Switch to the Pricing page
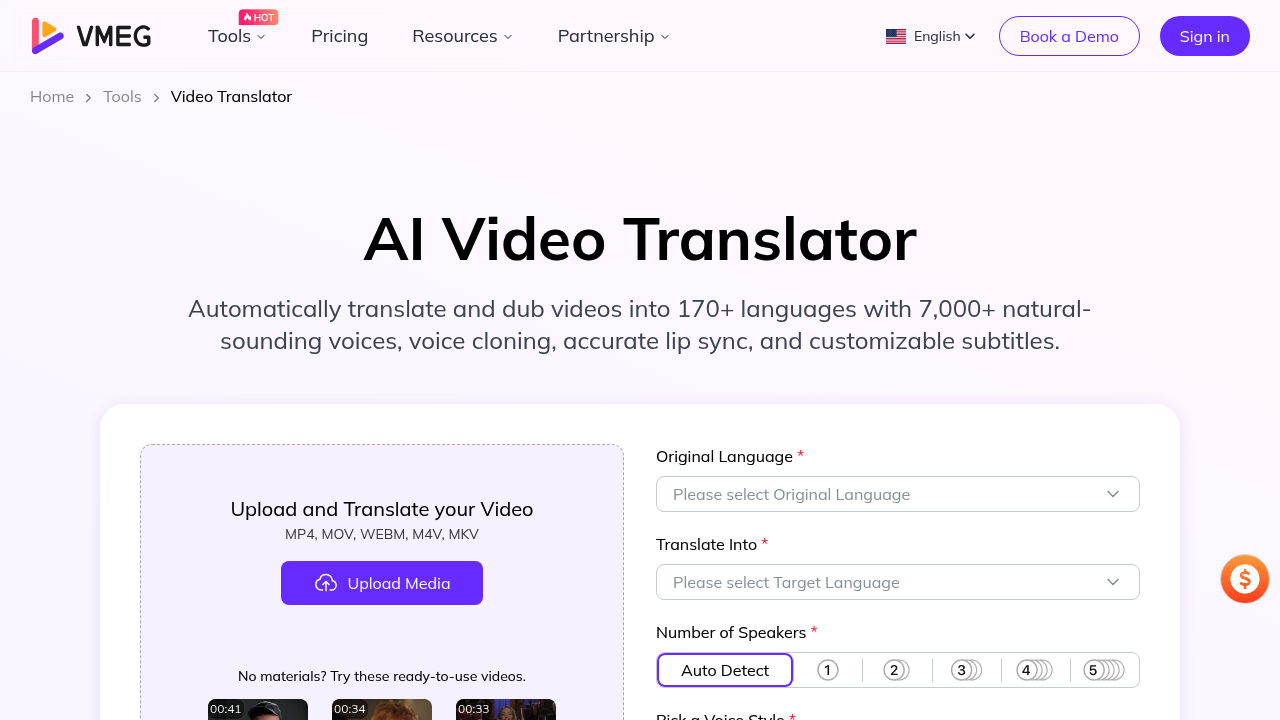 coord(339,35)
